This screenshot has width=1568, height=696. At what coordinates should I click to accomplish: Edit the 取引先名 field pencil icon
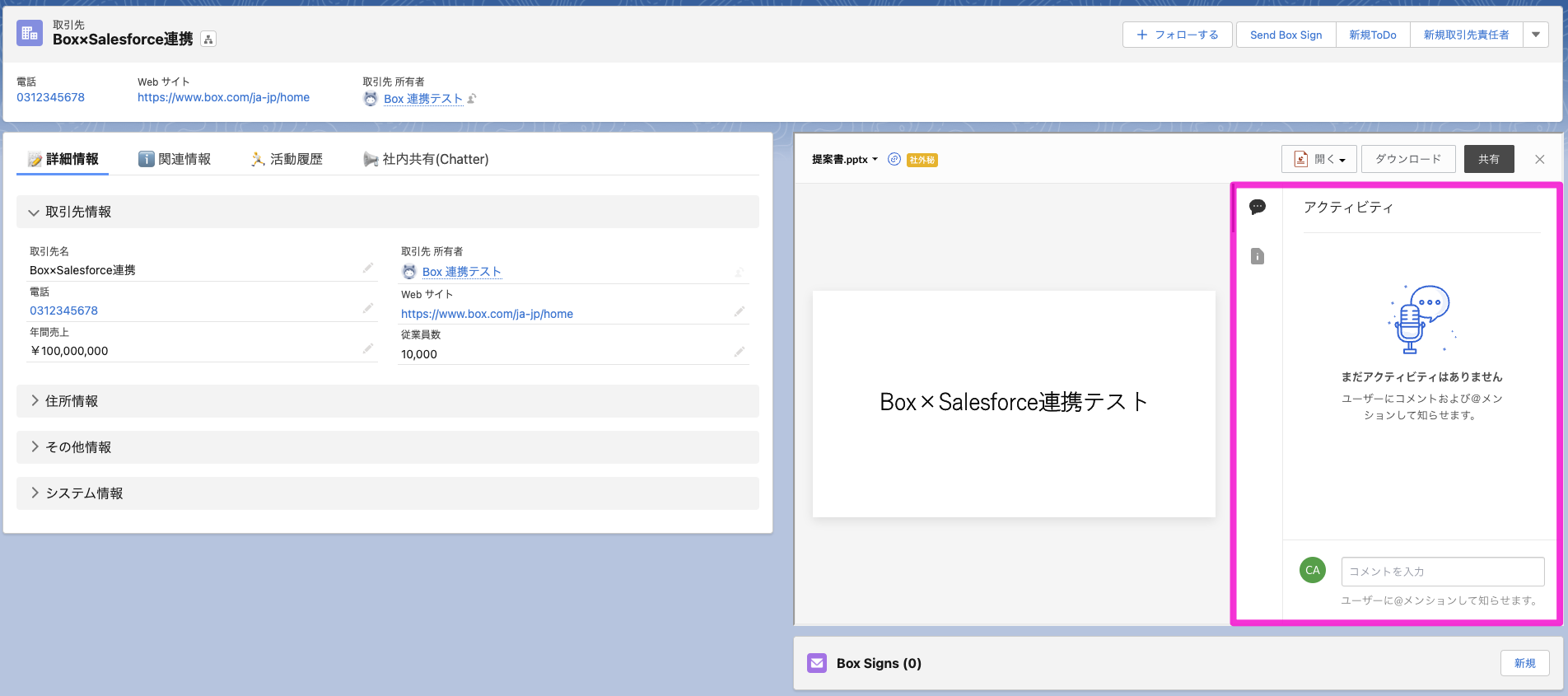pyautogui.click(x=368, y=268)
